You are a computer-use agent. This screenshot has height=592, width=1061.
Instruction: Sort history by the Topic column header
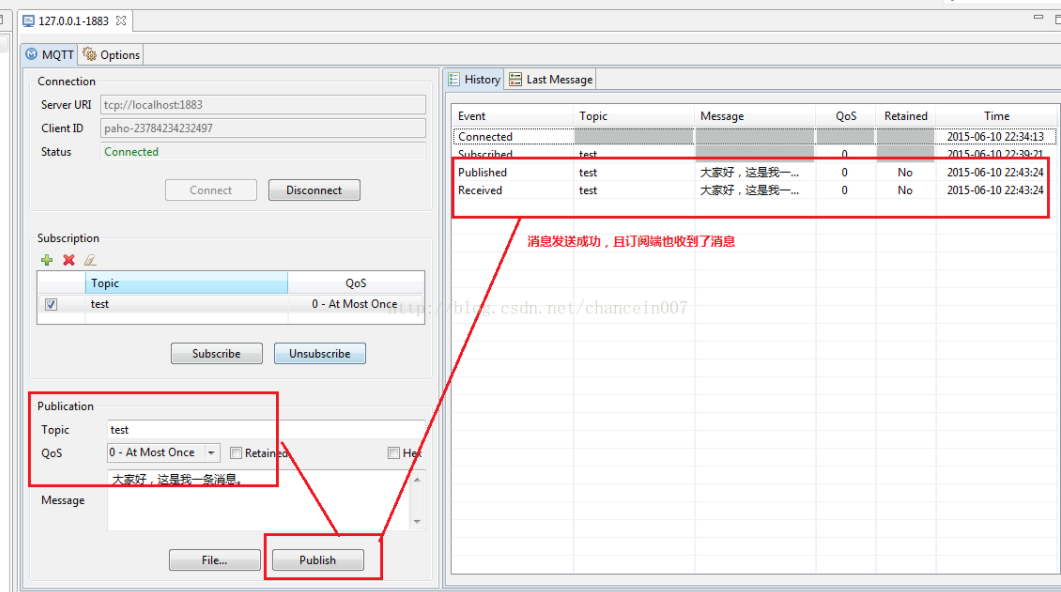click(x=634, y=116)
